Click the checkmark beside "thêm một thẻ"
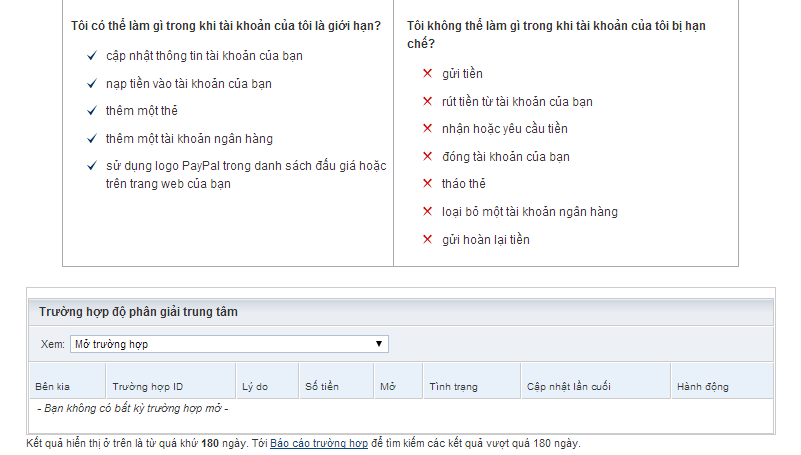 point(92,110)
